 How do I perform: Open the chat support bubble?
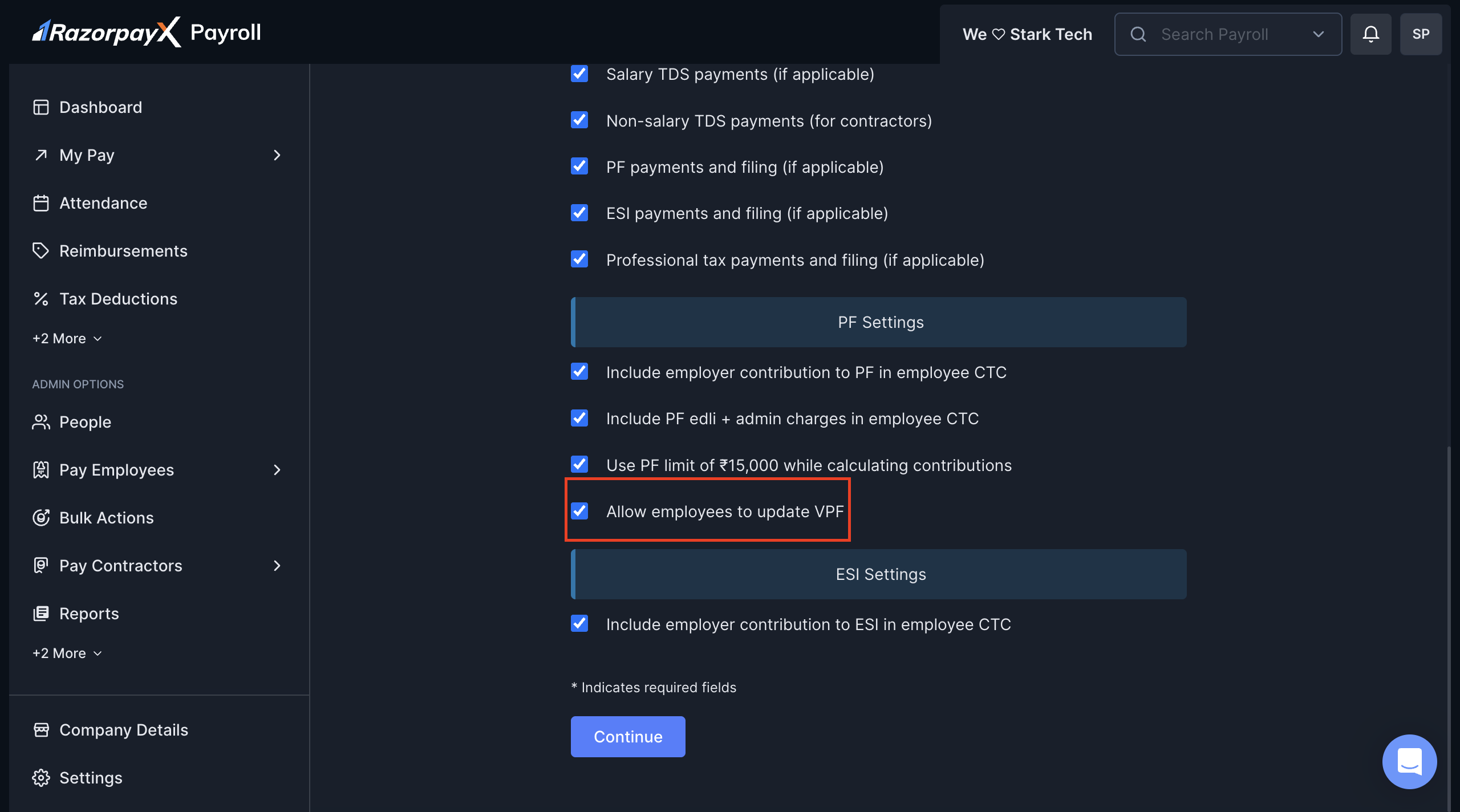pos(1409,761)
